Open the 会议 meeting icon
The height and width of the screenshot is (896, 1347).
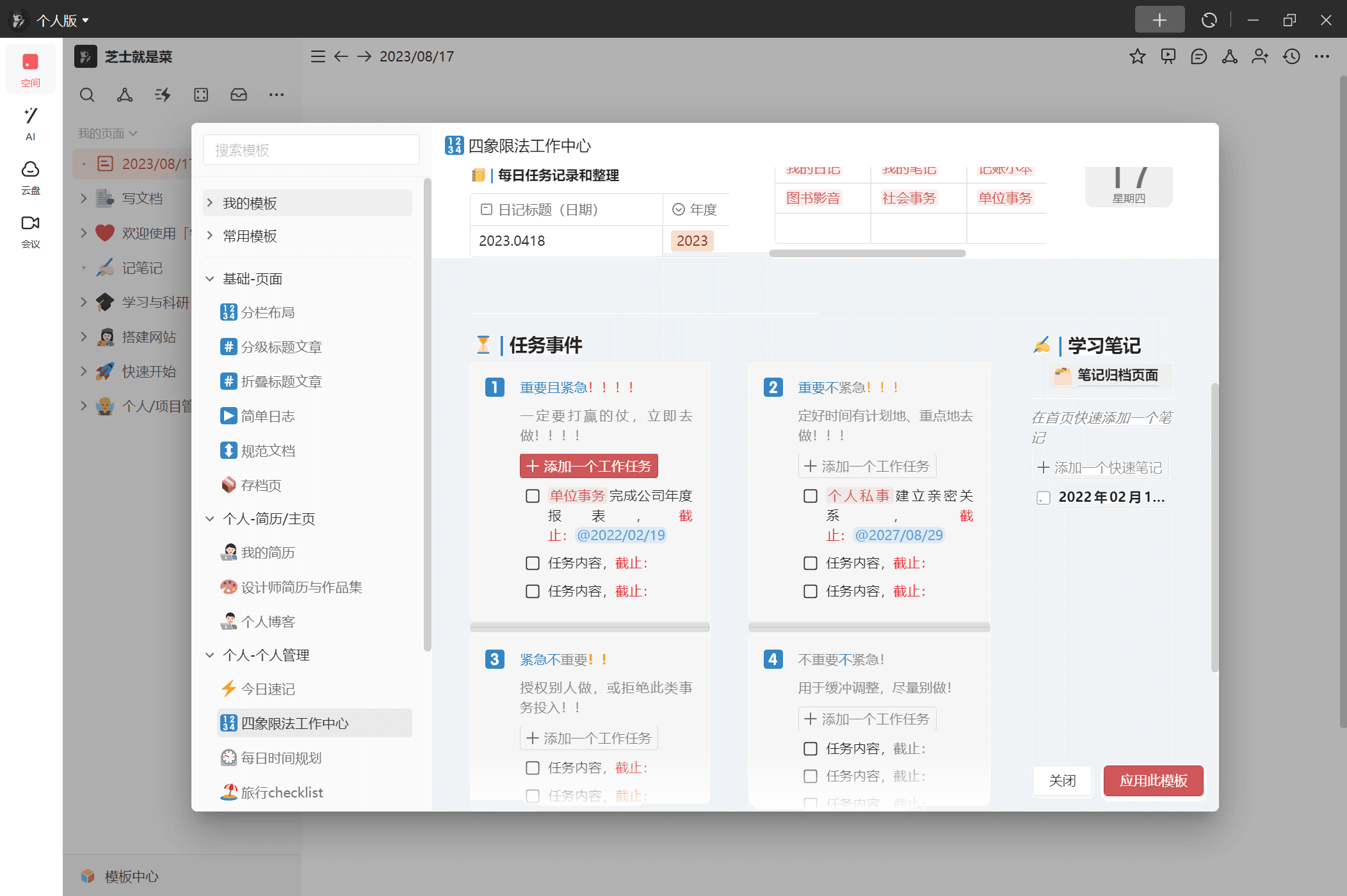[30, 230]
